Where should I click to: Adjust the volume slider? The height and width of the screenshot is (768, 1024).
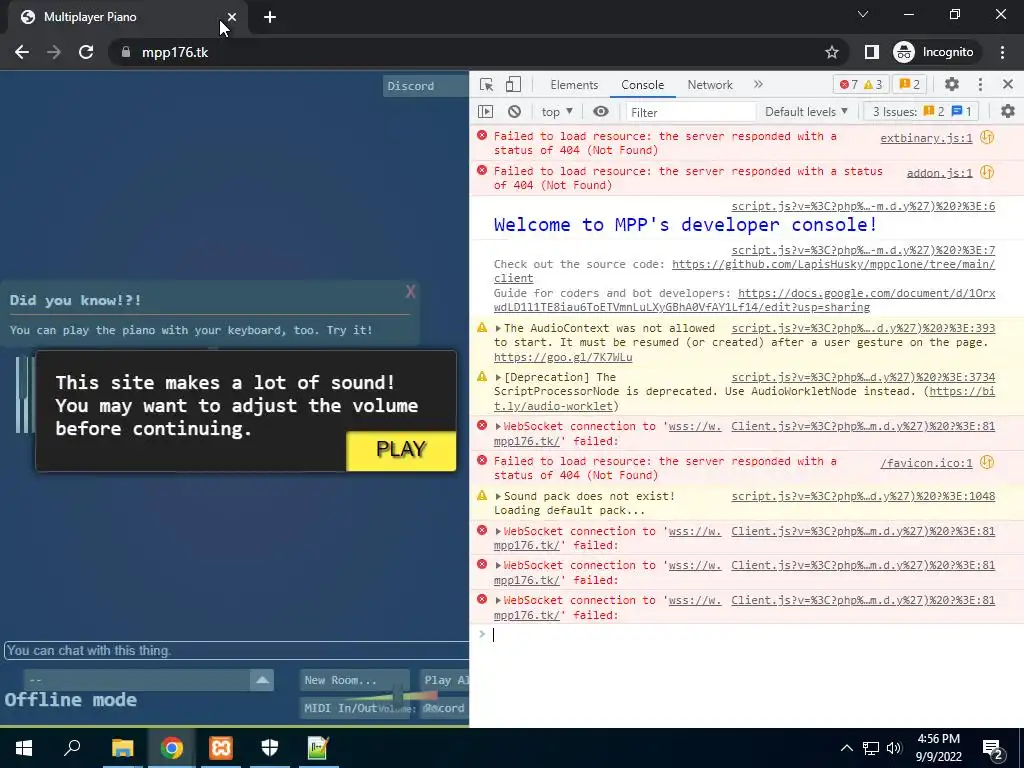pyautogui.click(x=398, y=697)
